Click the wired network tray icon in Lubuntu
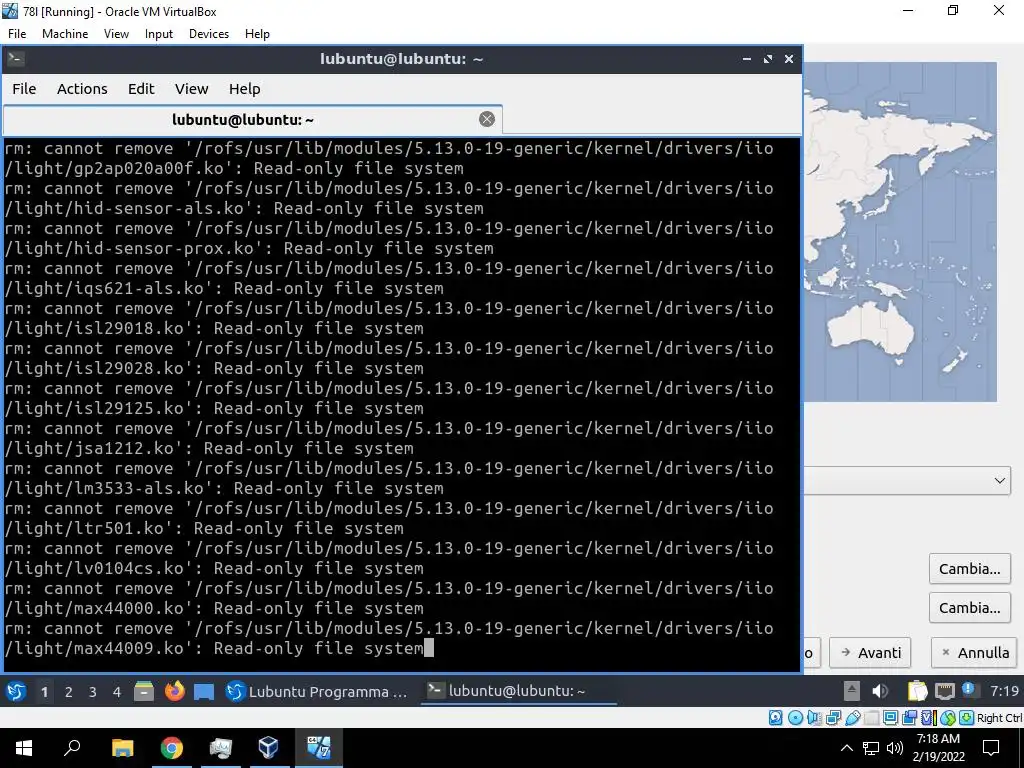This screenshot has height=768, width=1024. (944, 691)
